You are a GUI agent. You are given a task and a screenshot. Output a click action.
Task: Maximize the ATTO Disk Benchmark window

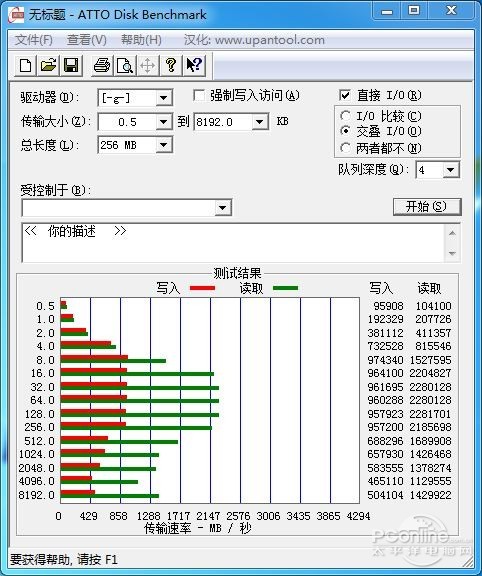pos(414,11)
